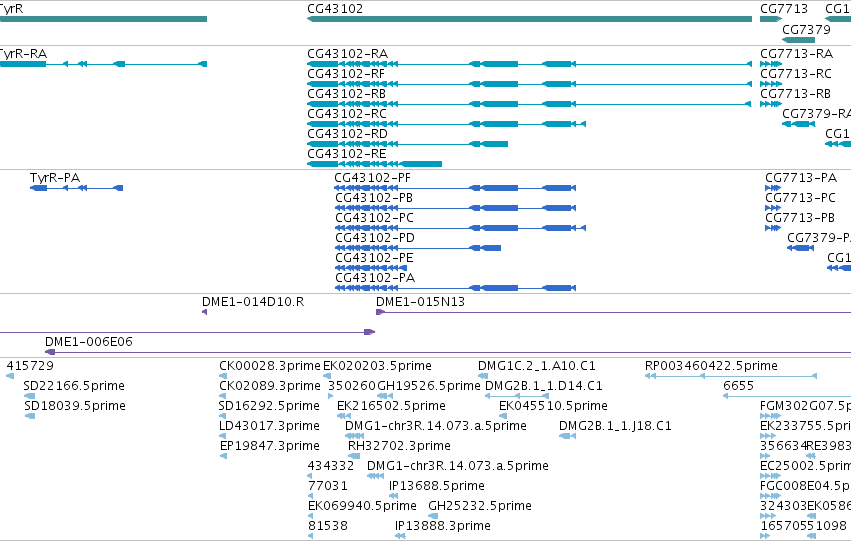The image size is (851, 541).
Task: Click protein label CG7713-PA
Action: (801, 178)
